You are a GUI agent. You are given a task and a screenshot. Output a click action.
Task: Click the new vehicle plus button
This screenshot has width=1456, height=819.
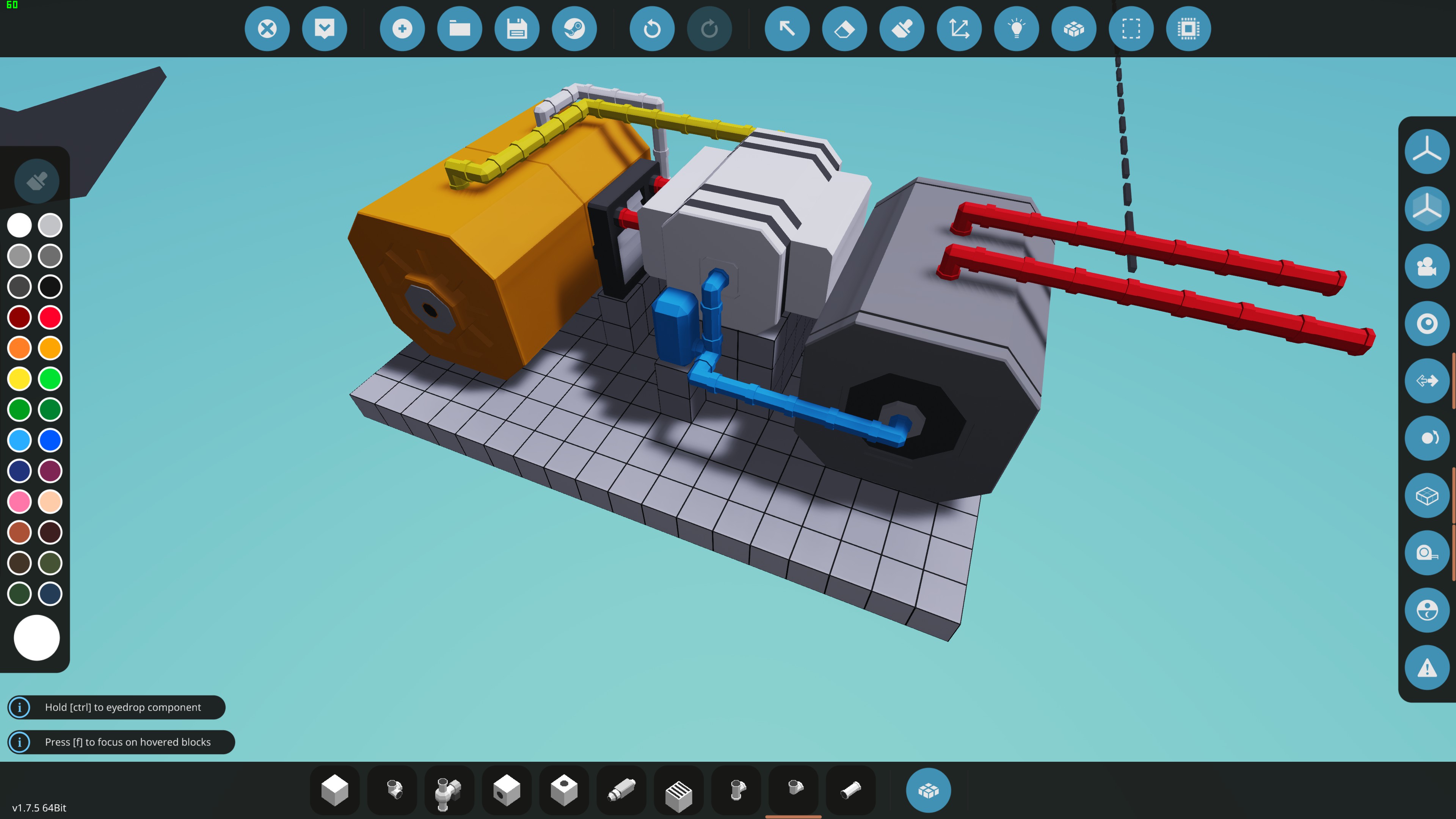[402, 29]
